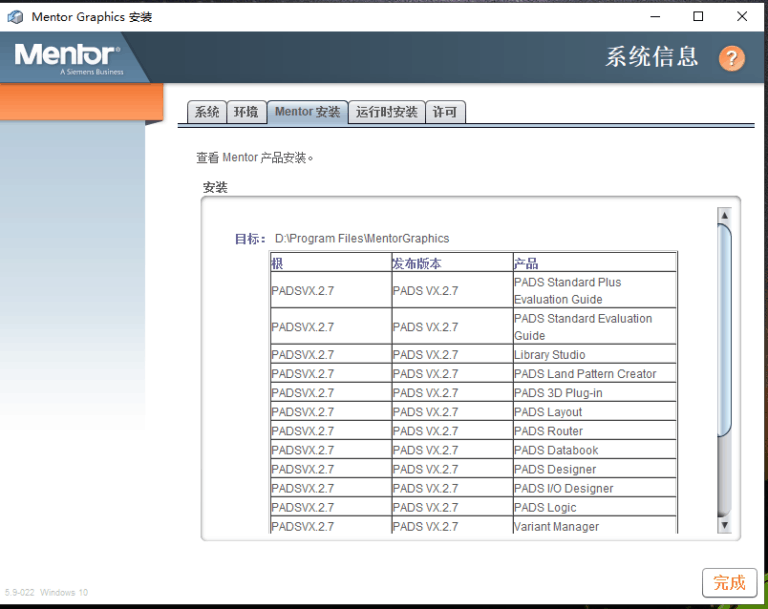
Task: Click PADS VX.2.7 release in PADS Databook row
Action: coord(452,450)
